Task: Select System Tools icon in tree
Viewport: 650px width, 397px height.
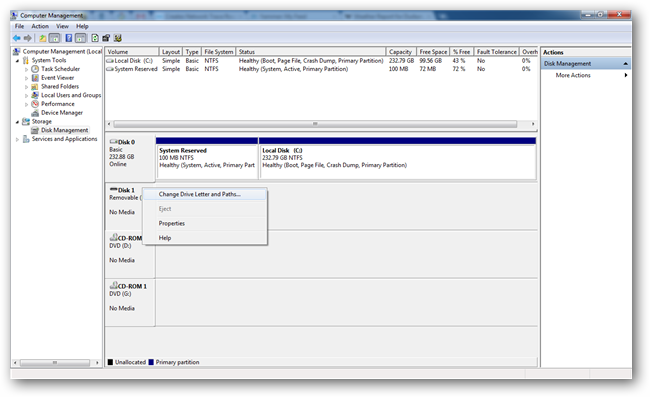Action: (26, 61)
